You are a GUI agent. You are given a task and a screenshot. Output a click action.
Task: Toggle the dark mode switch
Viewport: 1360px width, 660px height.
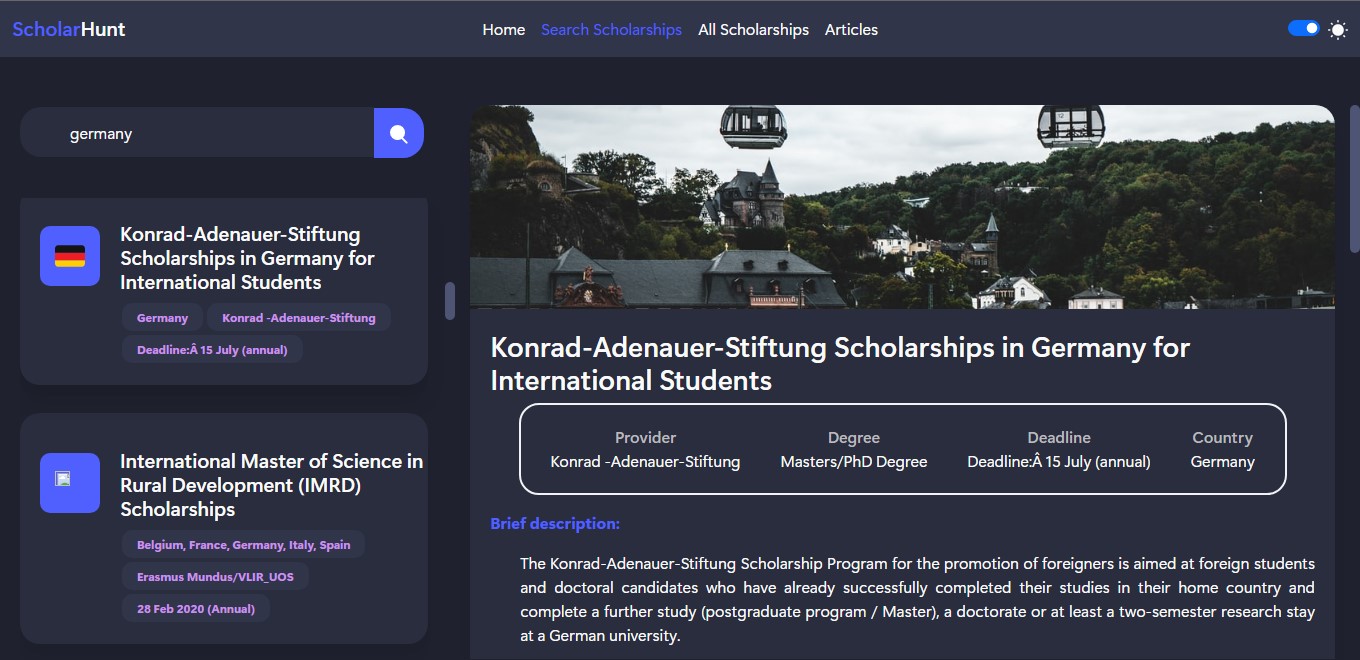click(1304, 29)
